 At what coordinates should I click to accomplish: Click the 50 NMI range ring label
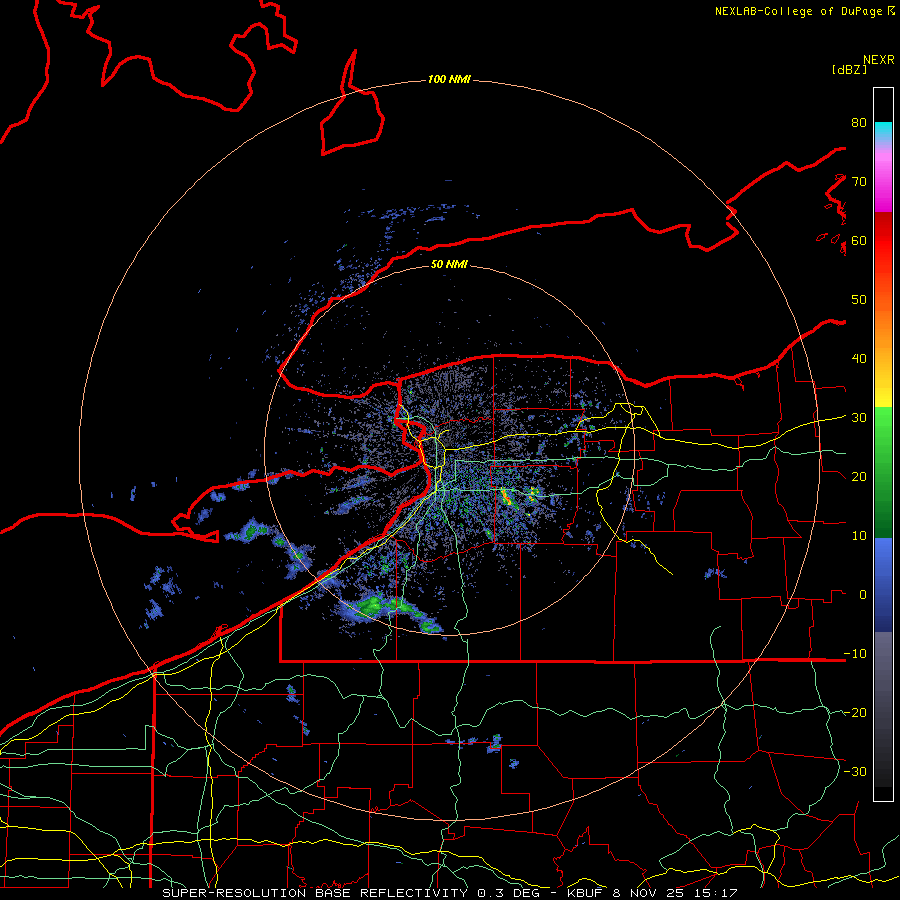tap(449, 264)
